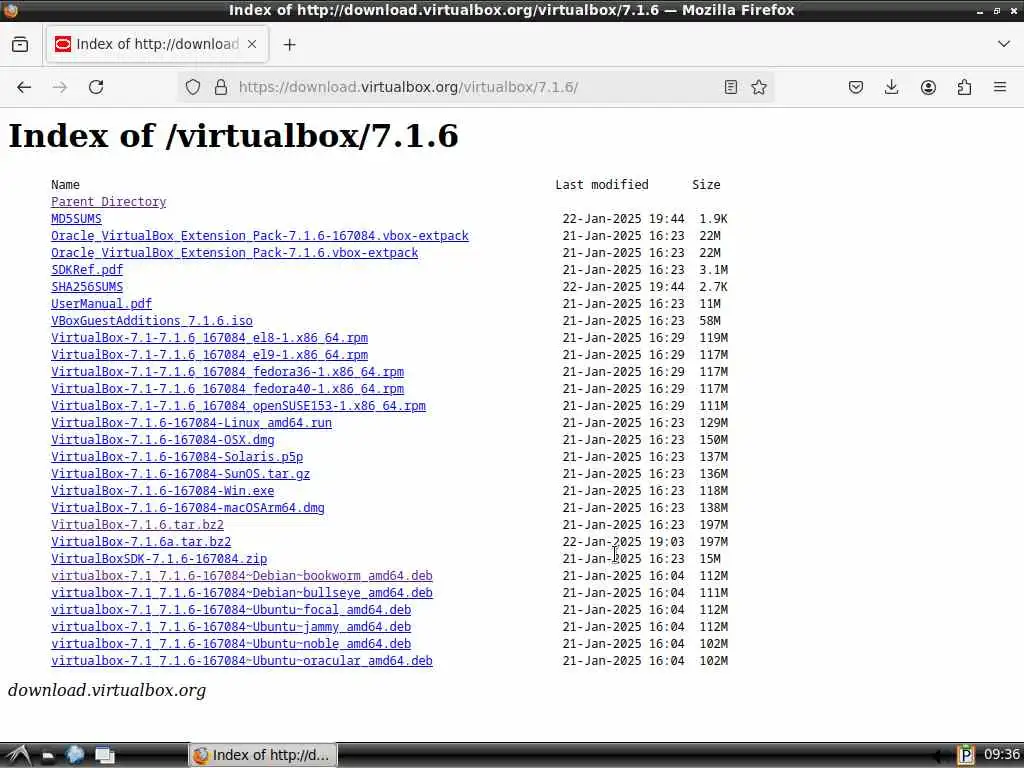This screenshot has height=768, width=1024.
Task: Open the file manager taskbar icon
Action: [x=47, y=756]
